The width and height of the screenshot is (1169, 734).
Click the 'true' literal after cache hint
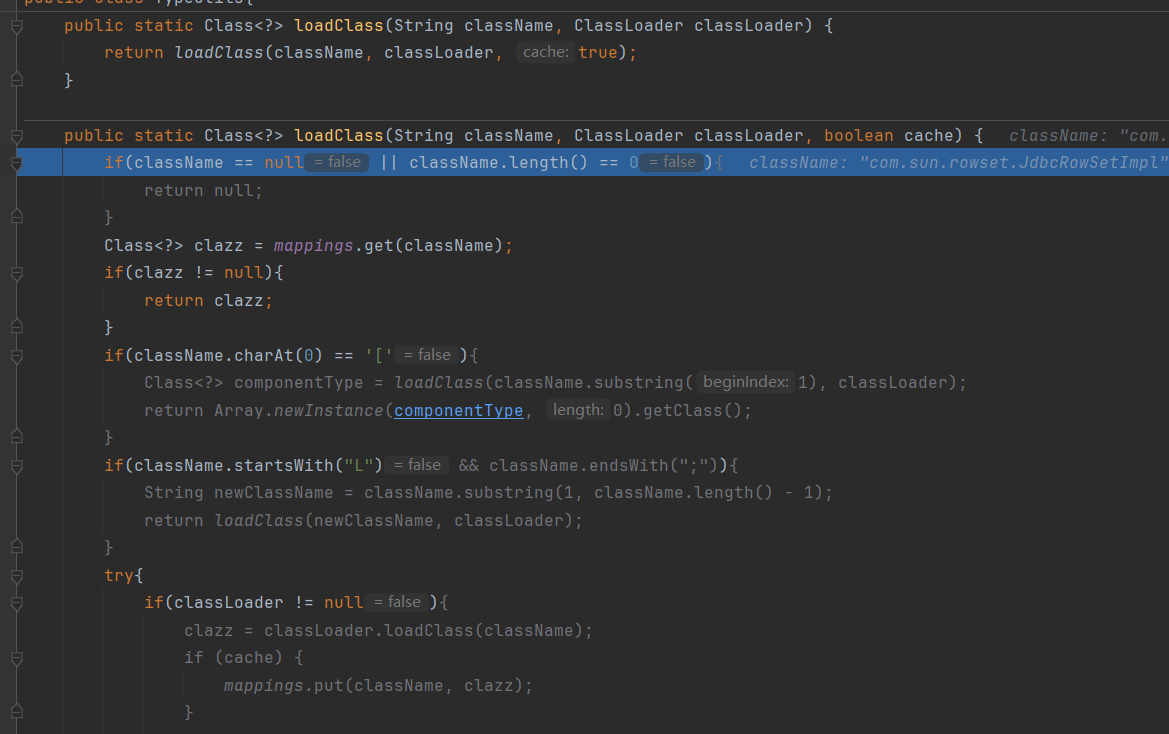coord(598,52)
